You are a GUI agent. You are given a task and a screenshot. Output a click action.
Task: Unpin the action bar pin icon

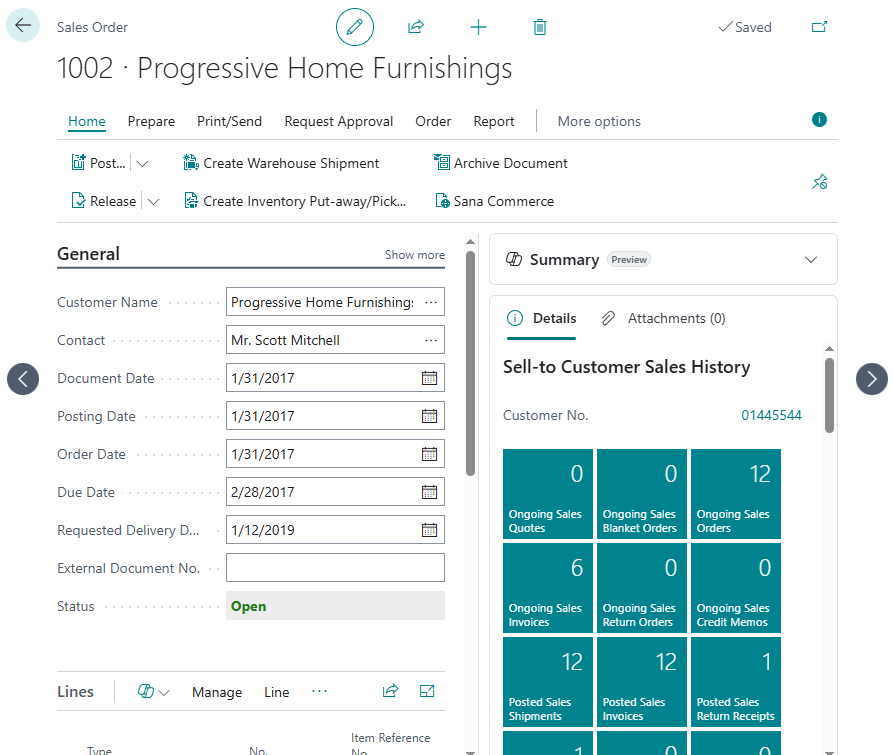coord(819,182)
